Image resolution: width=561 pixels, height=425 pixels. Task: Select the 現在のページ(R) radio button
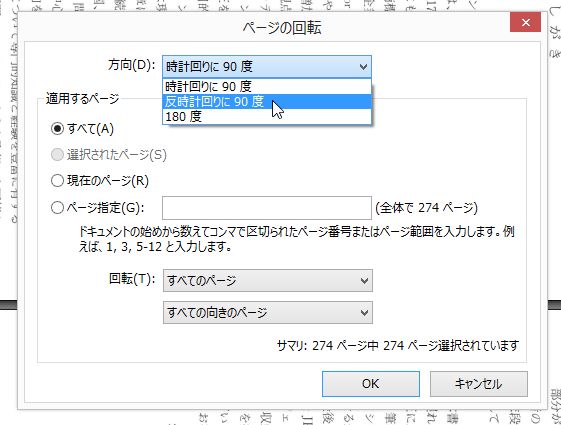click(x=57, y=181)
